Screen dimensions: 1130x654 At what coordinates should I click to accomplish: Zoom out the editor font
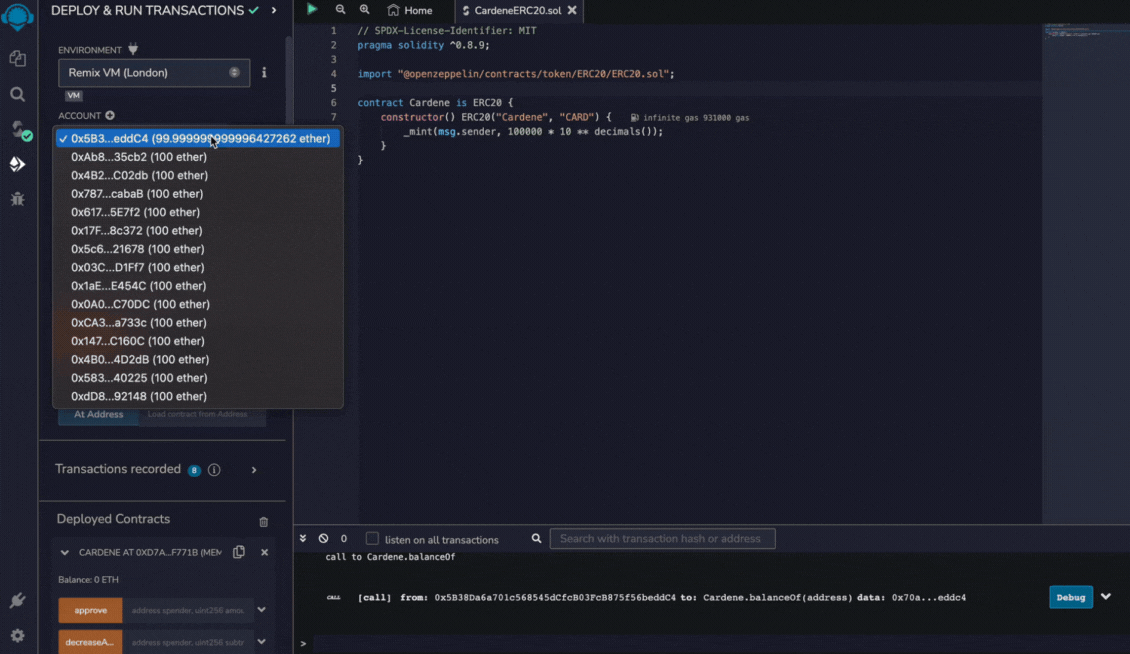(x=340, y=10)
